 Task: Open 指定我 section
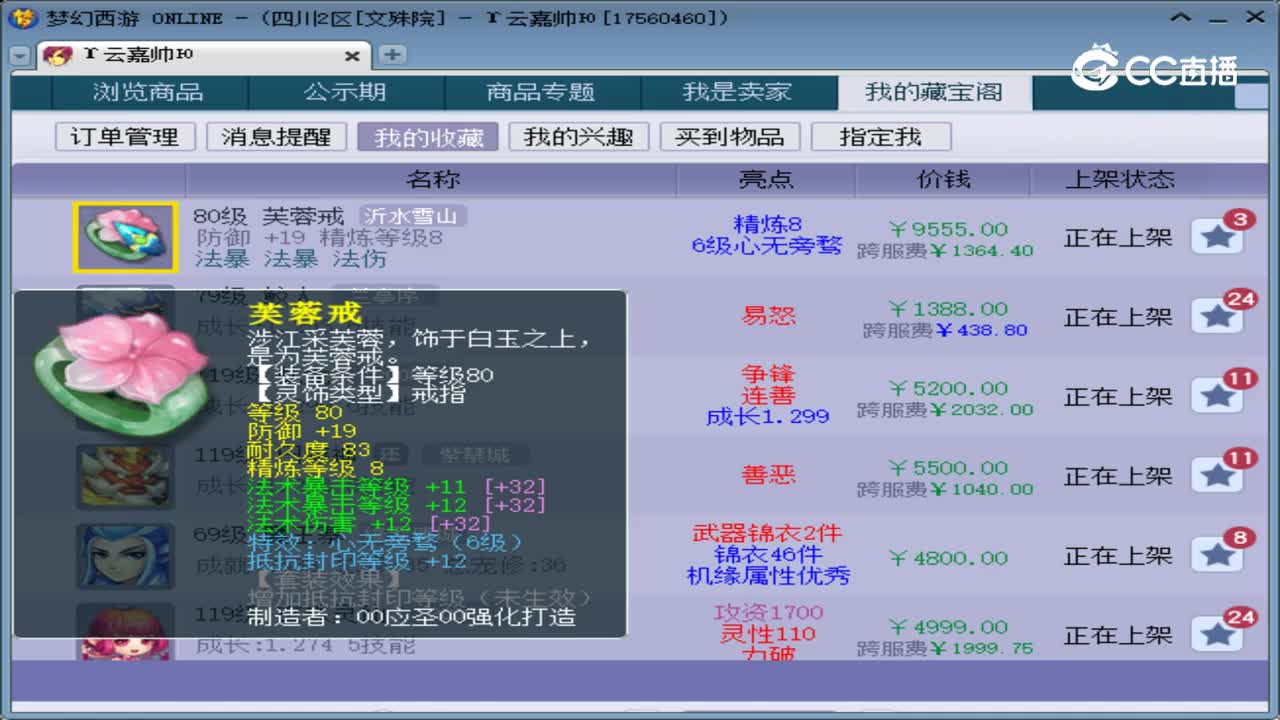(x=881, y=137)
